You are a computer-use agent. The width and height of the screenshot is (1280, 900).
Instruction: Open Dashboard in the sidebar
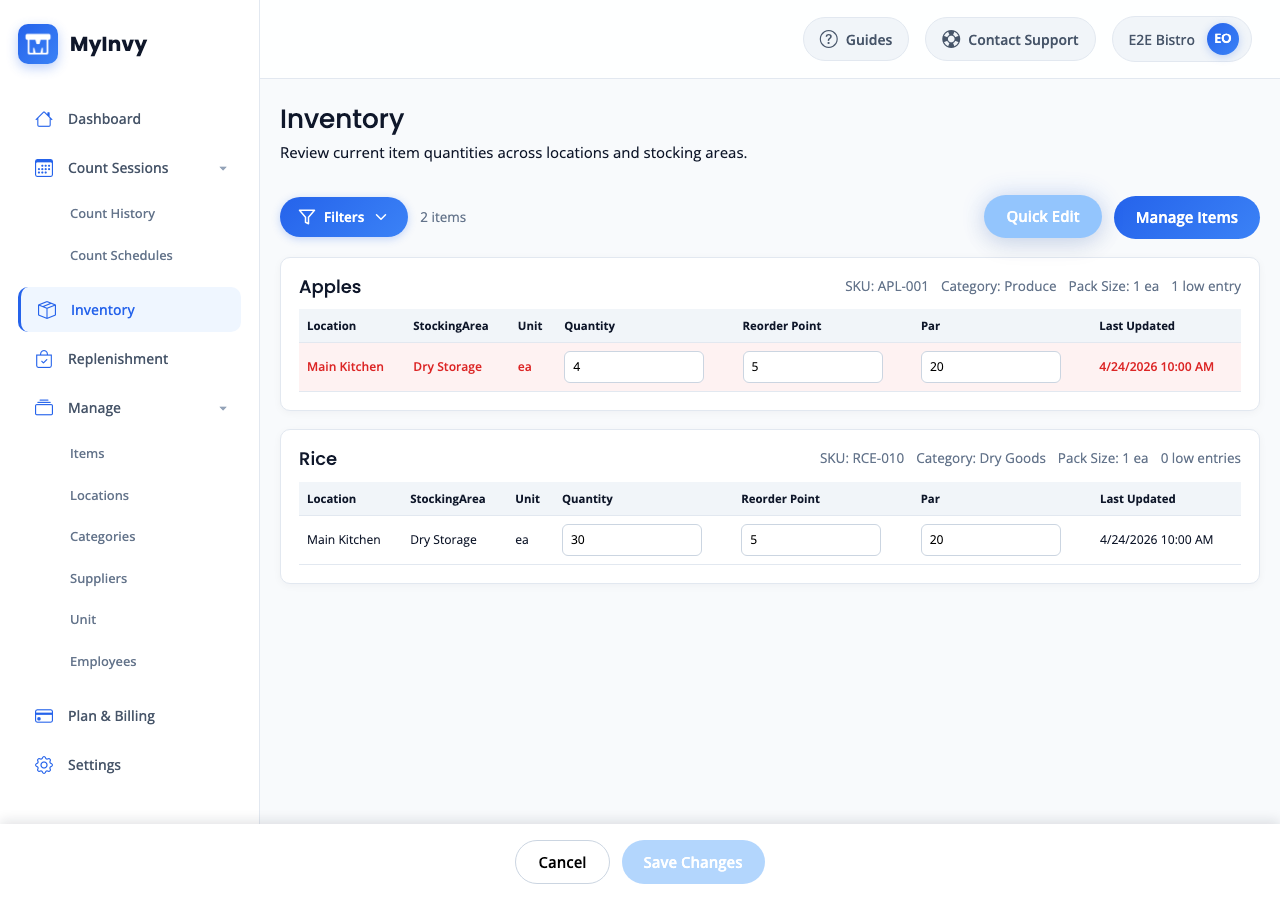[x=129, y=119]
